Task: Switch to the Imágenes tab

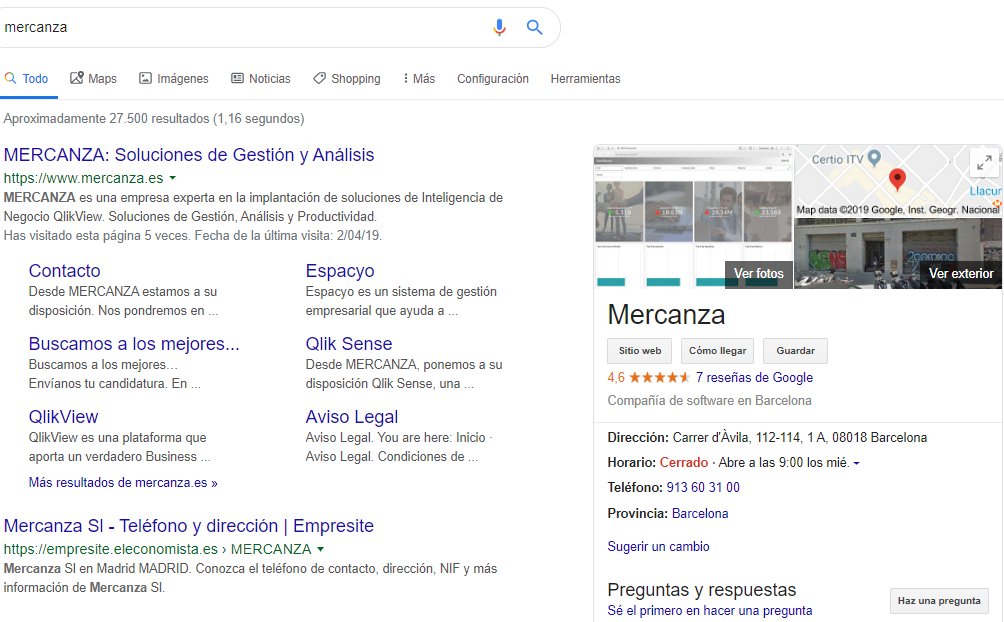Action: click(174, 78)
